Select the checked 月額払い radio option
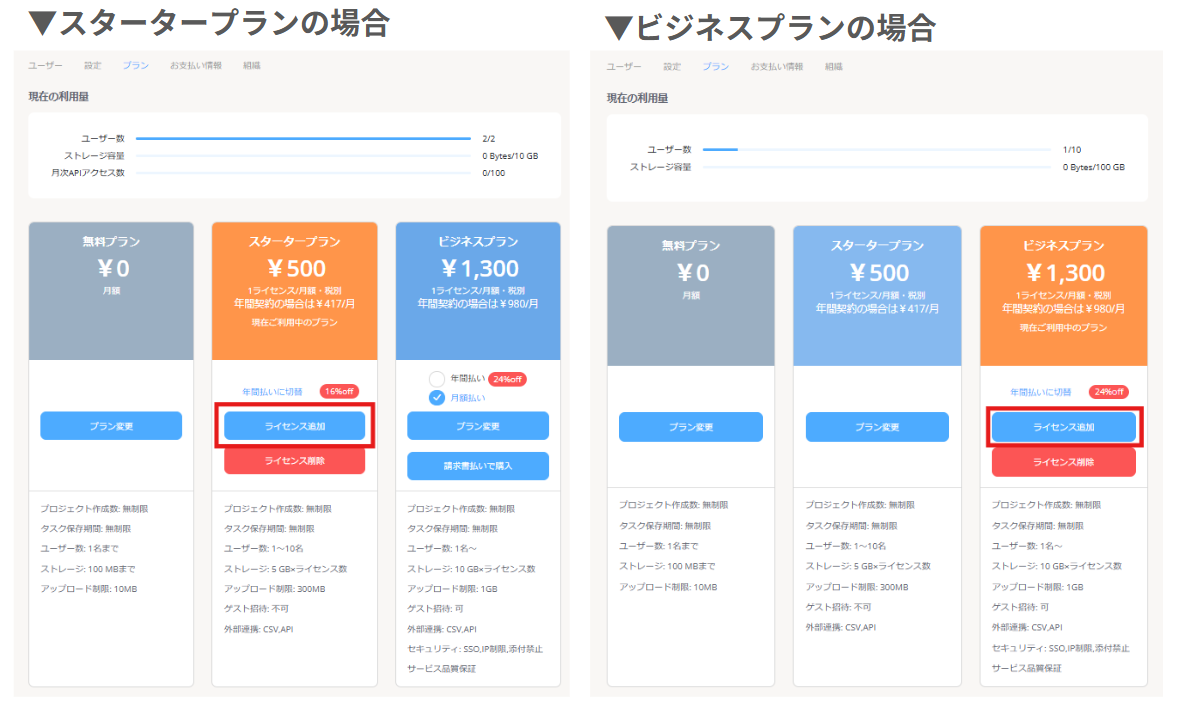 pyautogui.click(x=437, y=398)
